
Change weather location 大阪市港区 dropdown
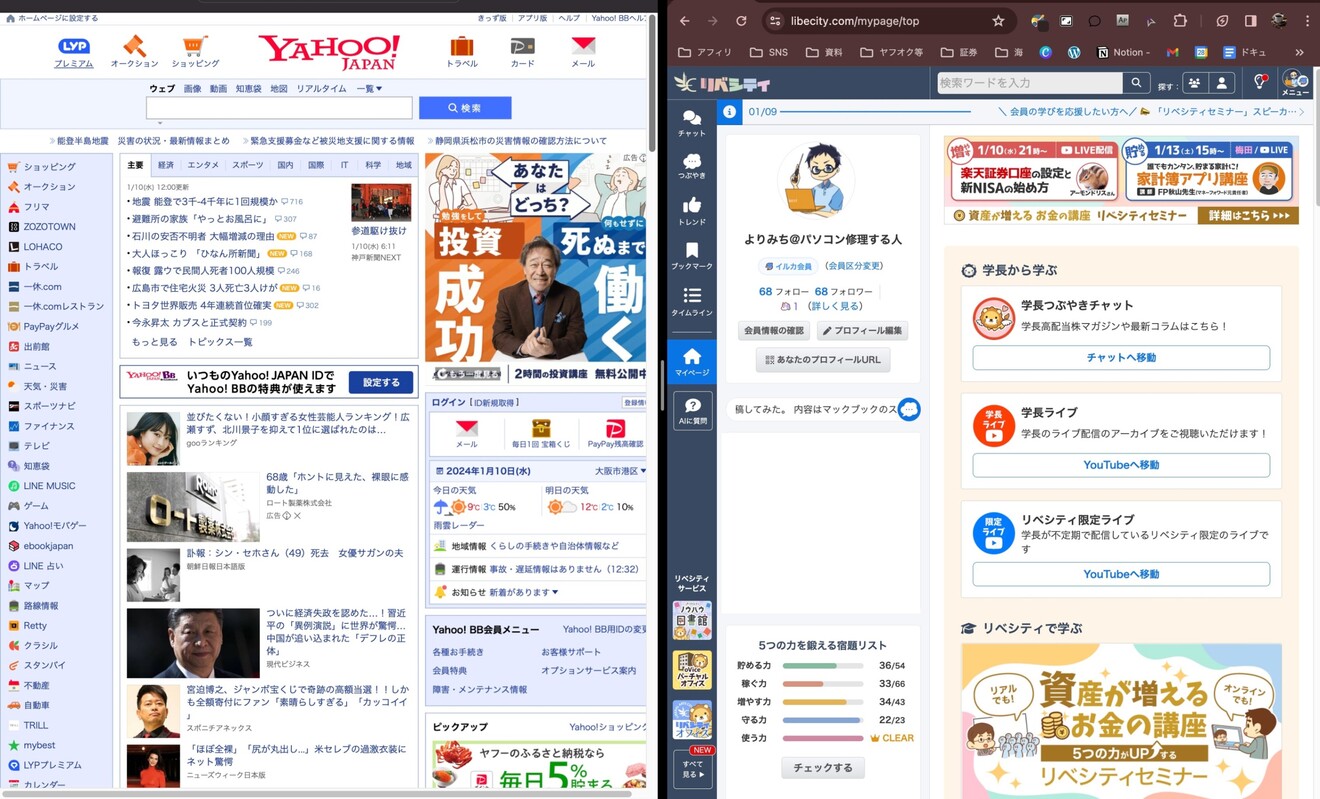coord(622,470)
